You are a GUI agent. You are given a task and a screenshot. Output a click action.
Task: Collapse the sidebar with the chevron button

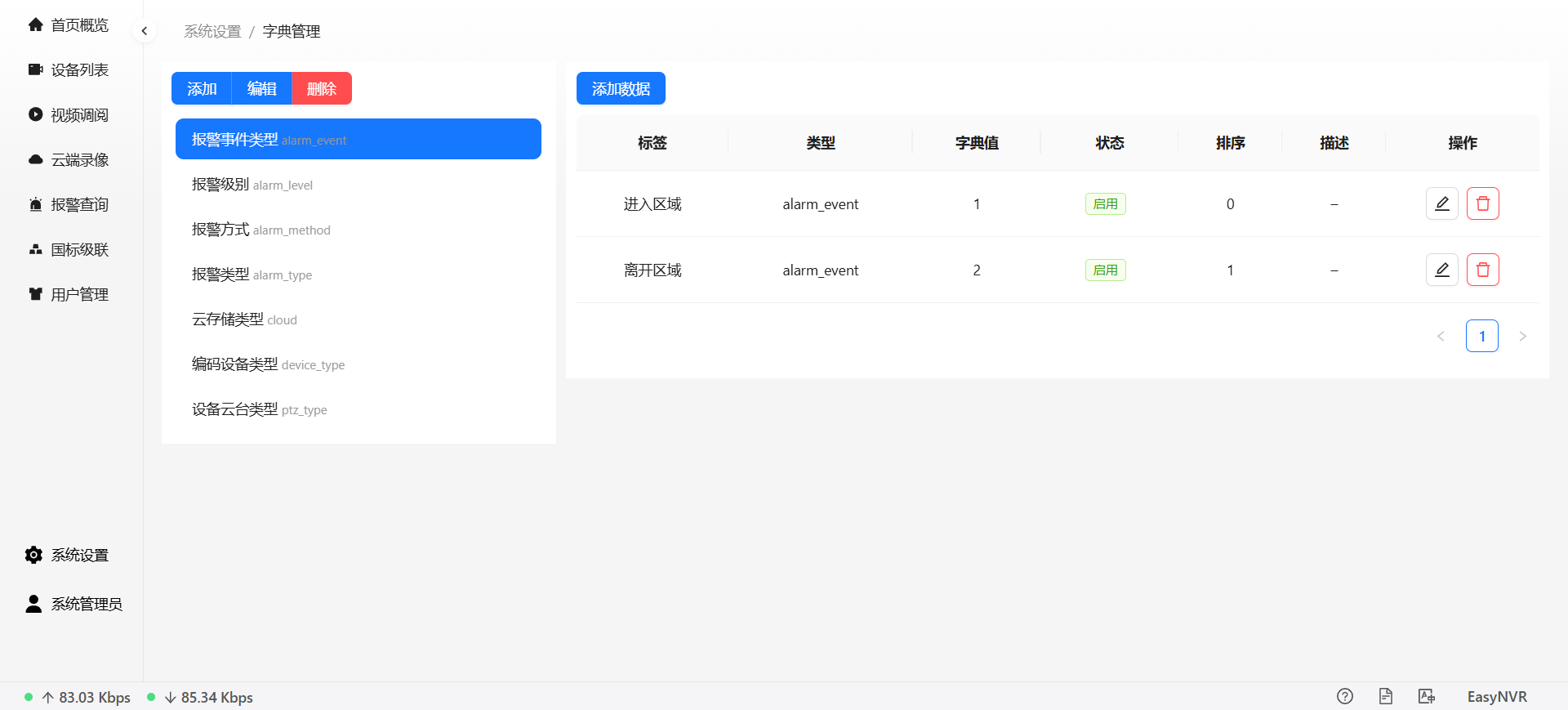click(x=145, y=31)
